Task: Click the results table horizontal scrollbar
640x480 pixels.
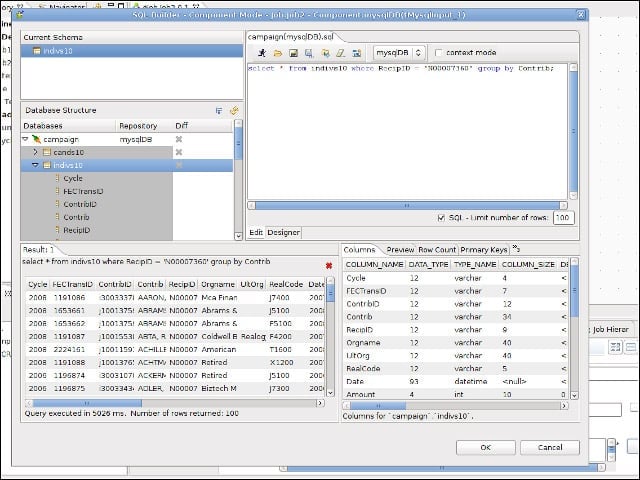Action: coord(175,403)
